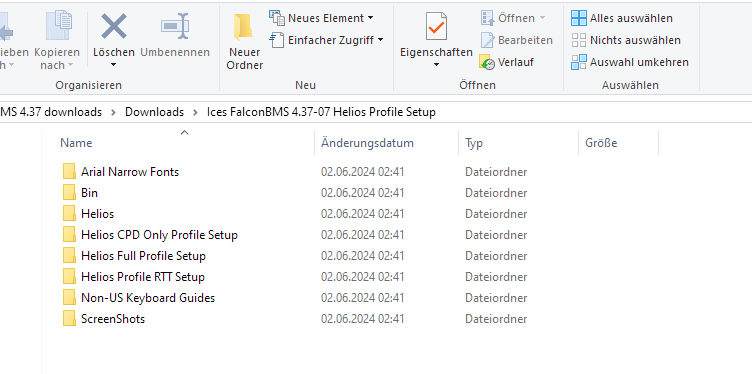The height and width of the screenshot is (374, 752).
Task: Click Dateiordner type in Bin row
Action: pos(496,193)
